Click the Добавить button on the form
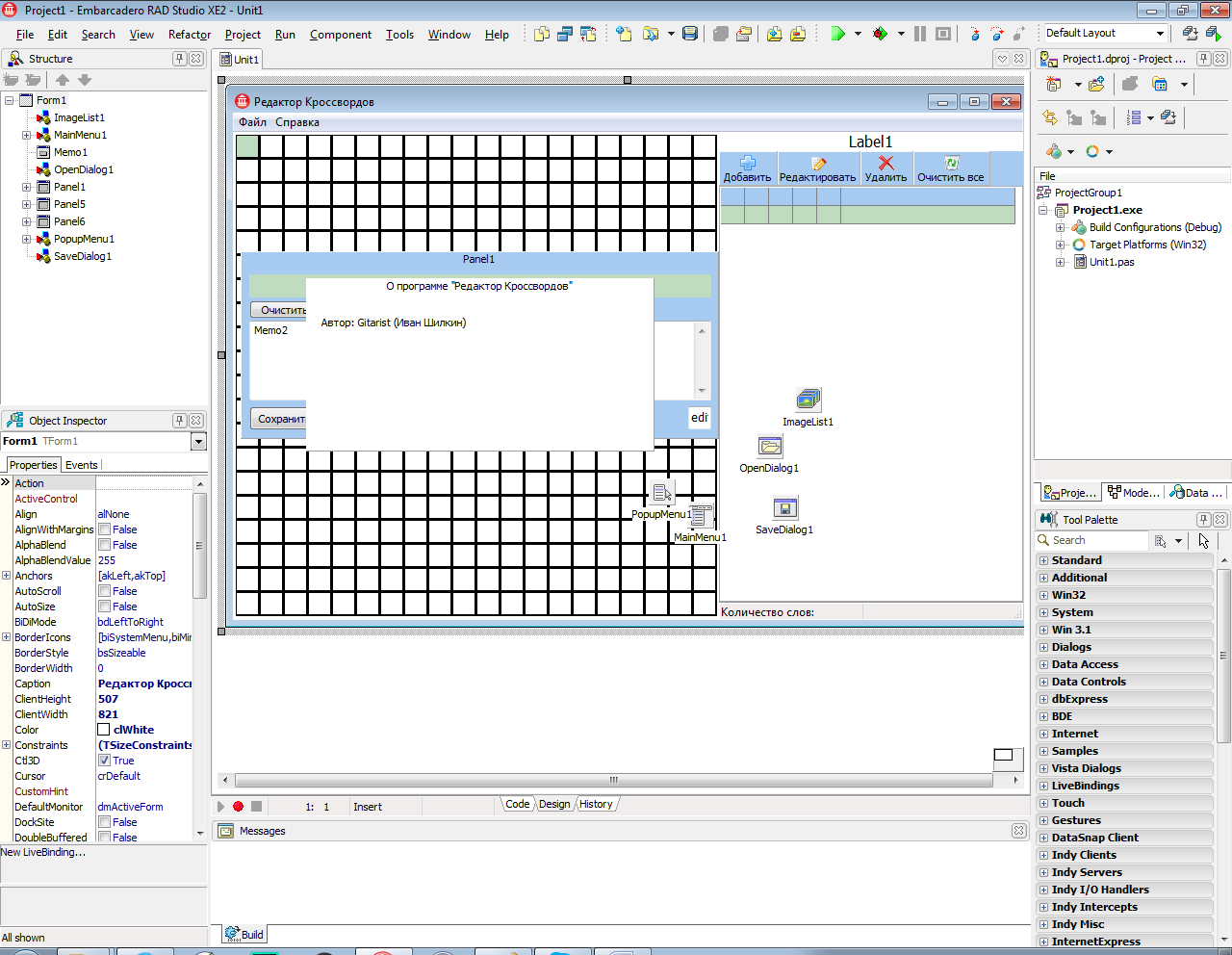Image resolution: width=1232 pixels, height=955 pixels. 748,169
